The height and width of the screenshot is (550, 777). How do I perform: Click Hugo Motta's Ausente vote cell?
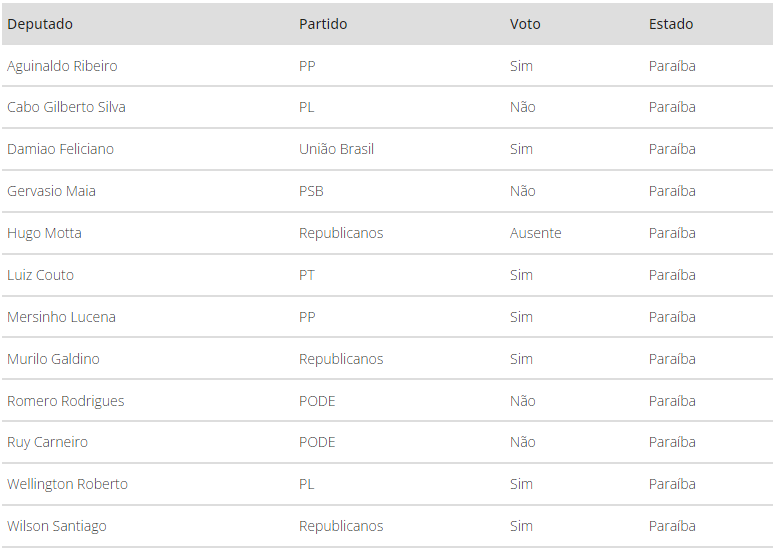point(536,233)
